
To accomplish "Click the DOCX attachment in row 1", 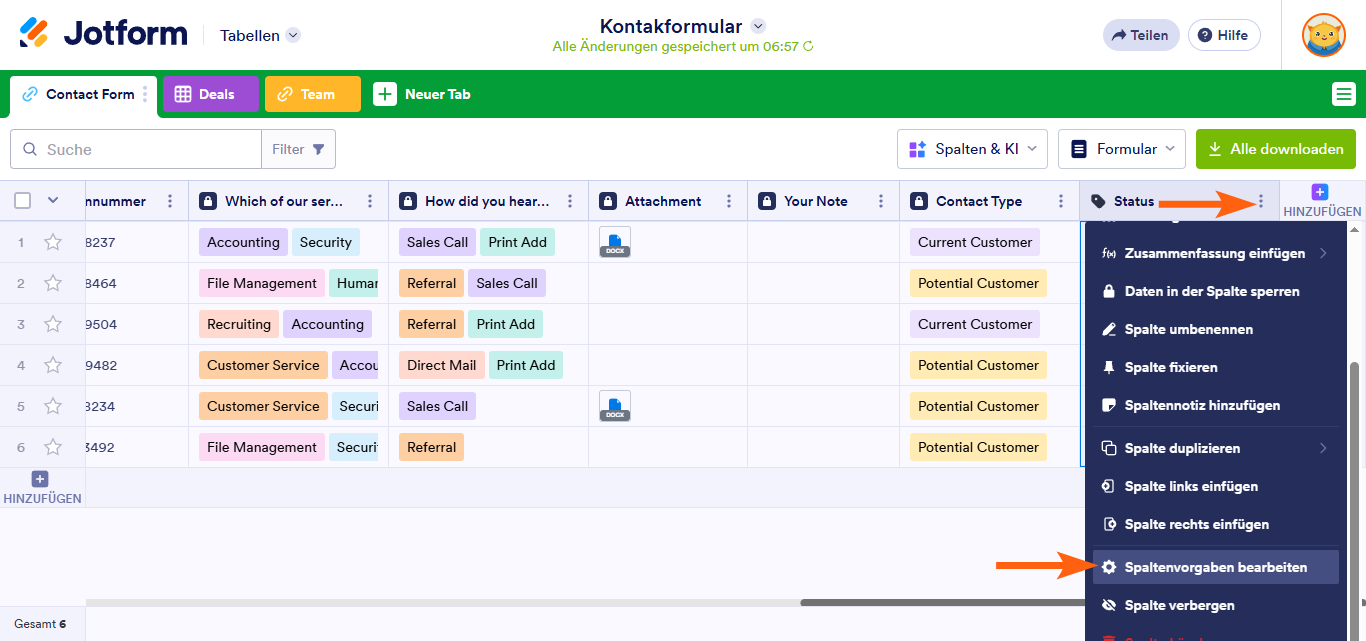I will 614,241.
